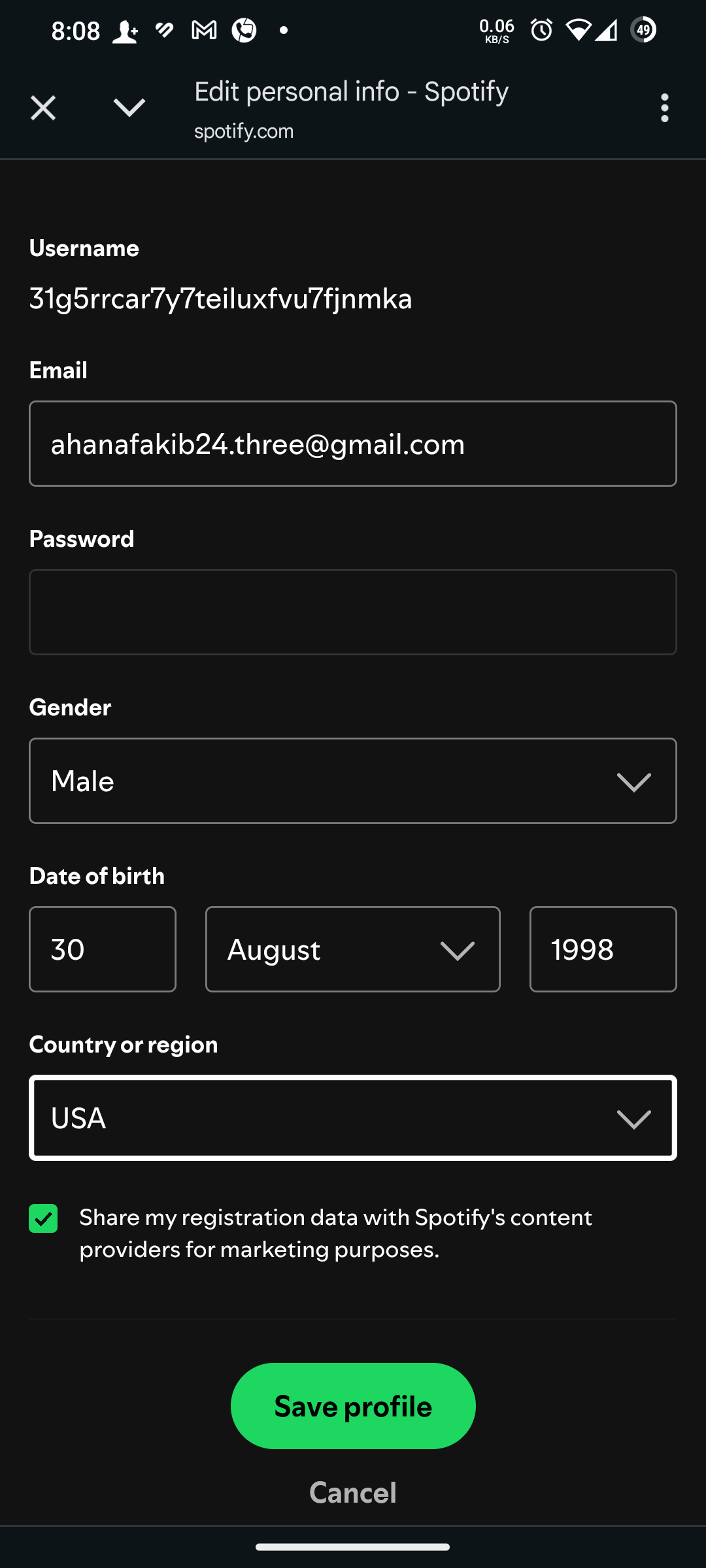Focus the empty Password field
706x1568 pixels.
tap(353, 612)
